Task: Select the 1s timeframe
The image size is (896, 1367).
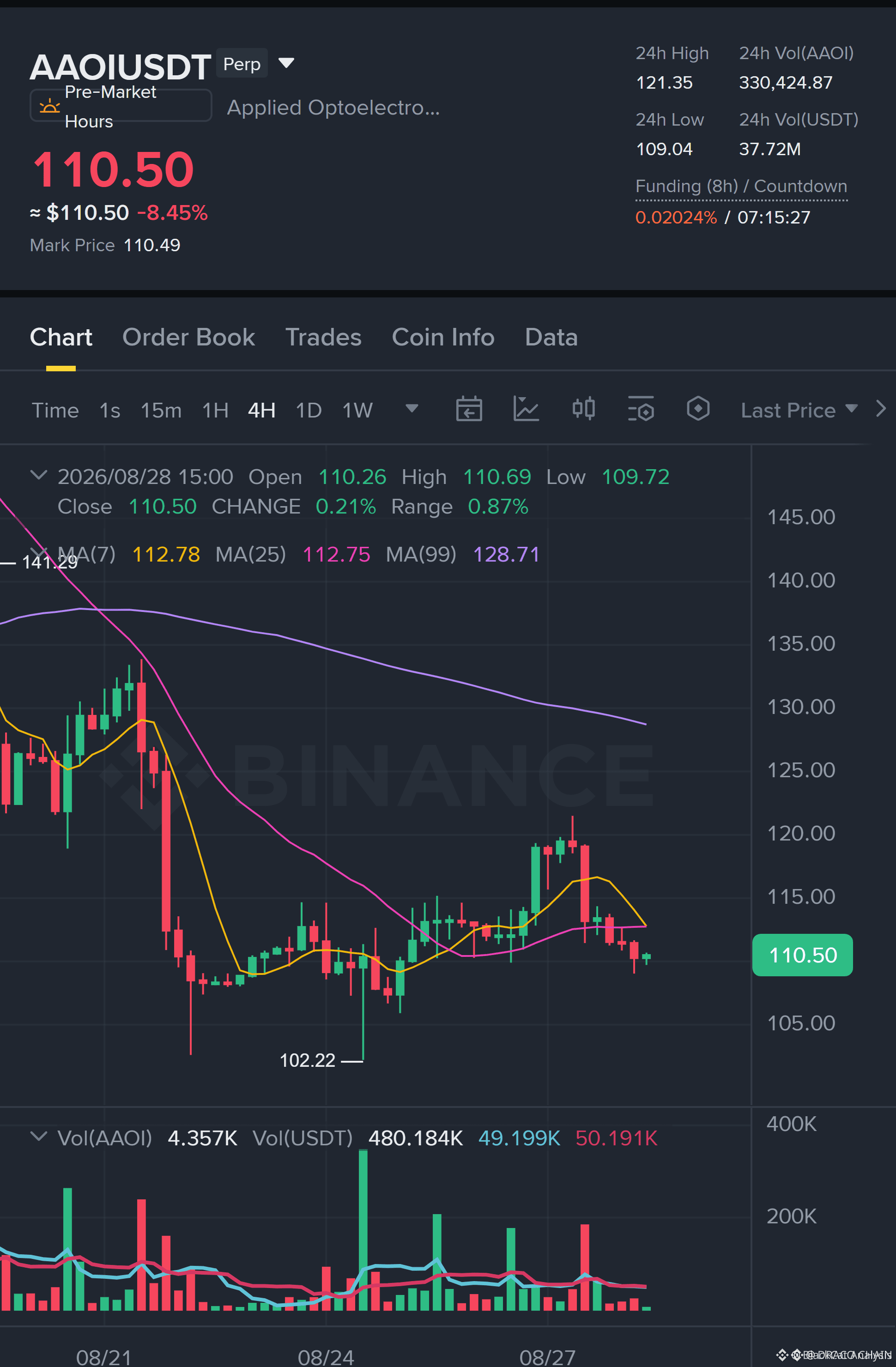Action: tap(110, 410)
